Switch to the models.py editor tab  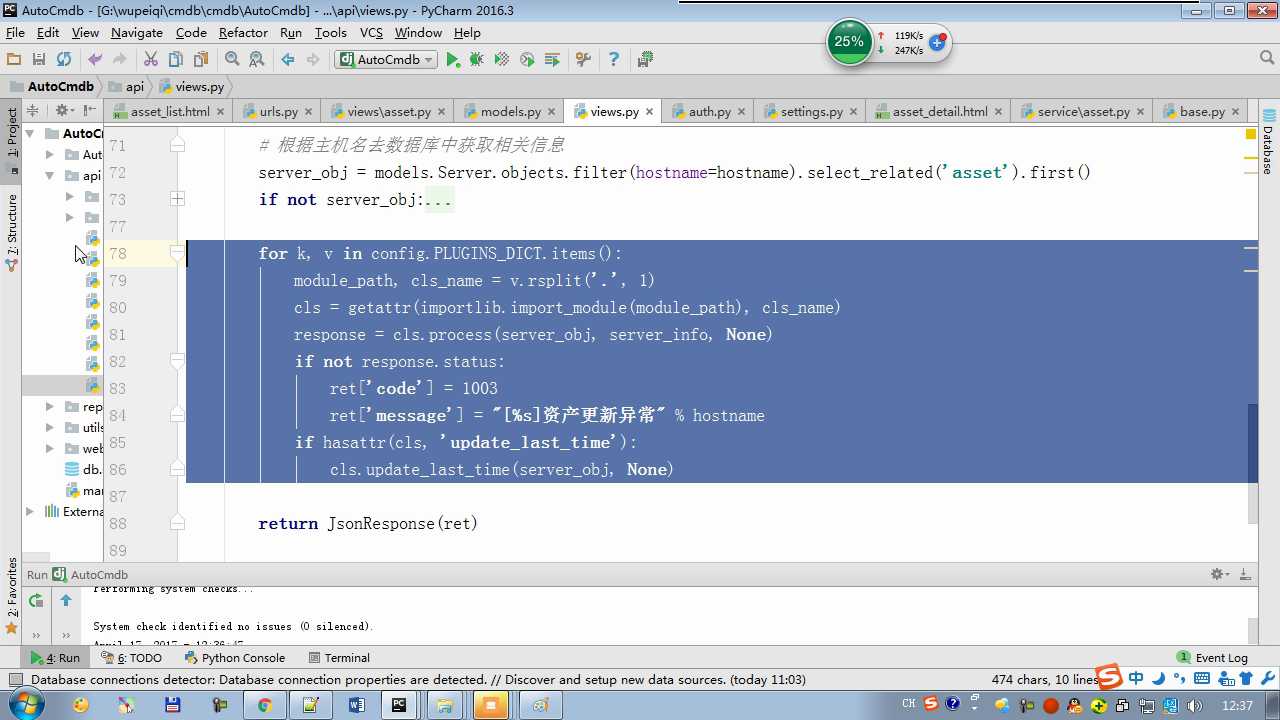(510, 112)
